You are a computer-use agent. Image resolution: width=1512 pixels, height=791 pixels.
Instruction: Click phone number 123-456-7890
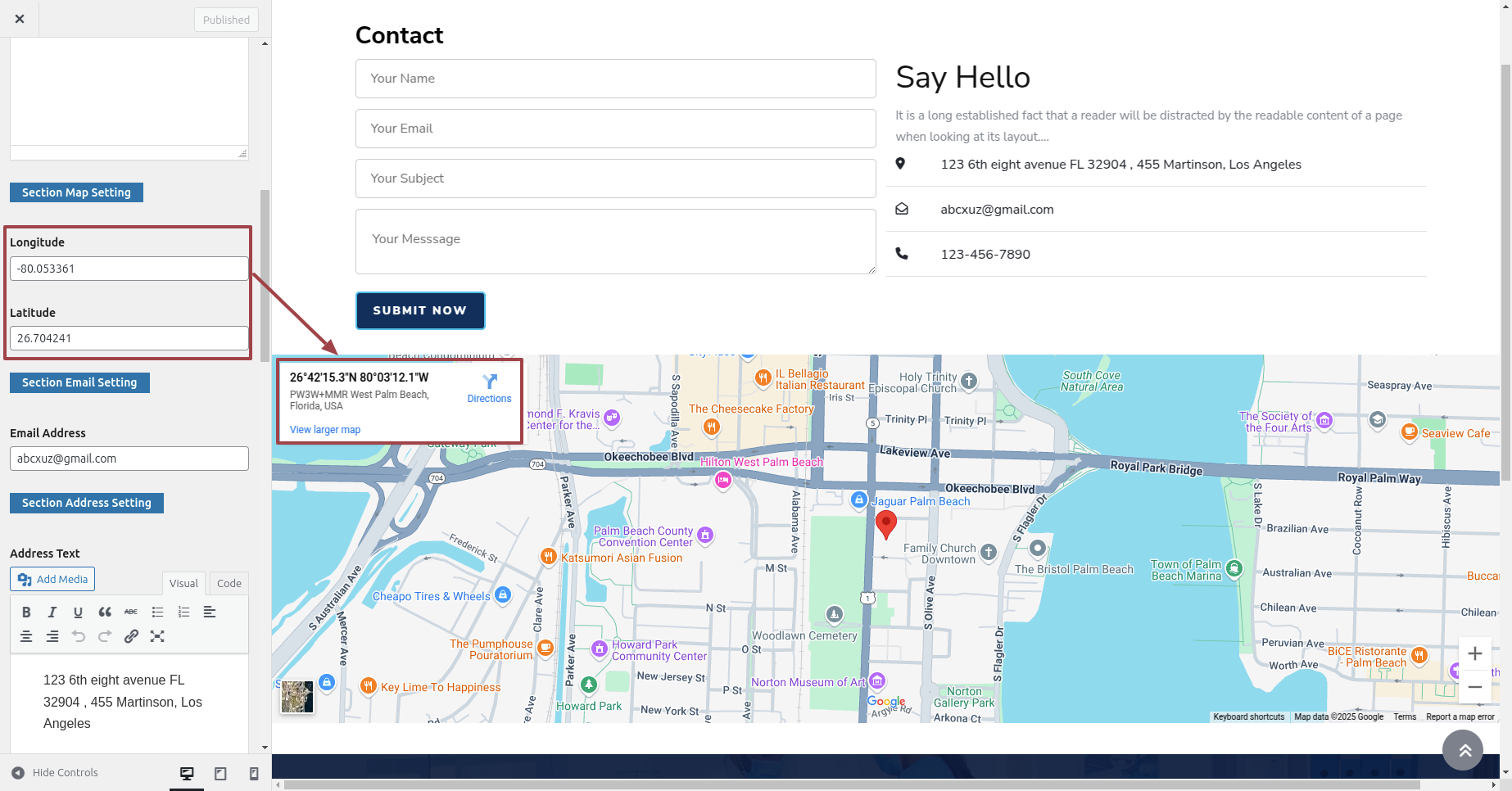click(x=985, y=255)
